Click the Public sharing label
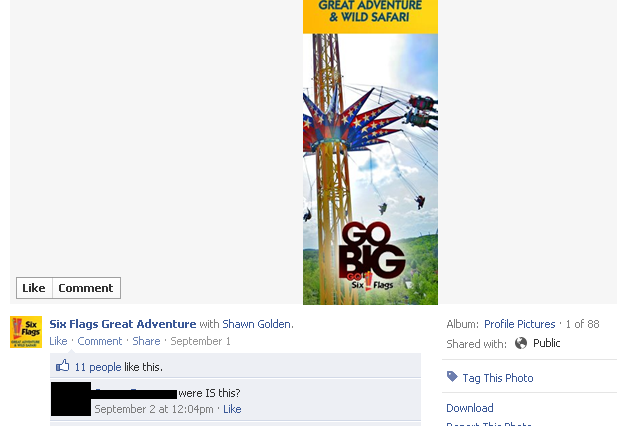This screenshot has height=426, width=617. click(x=546, y=343)
